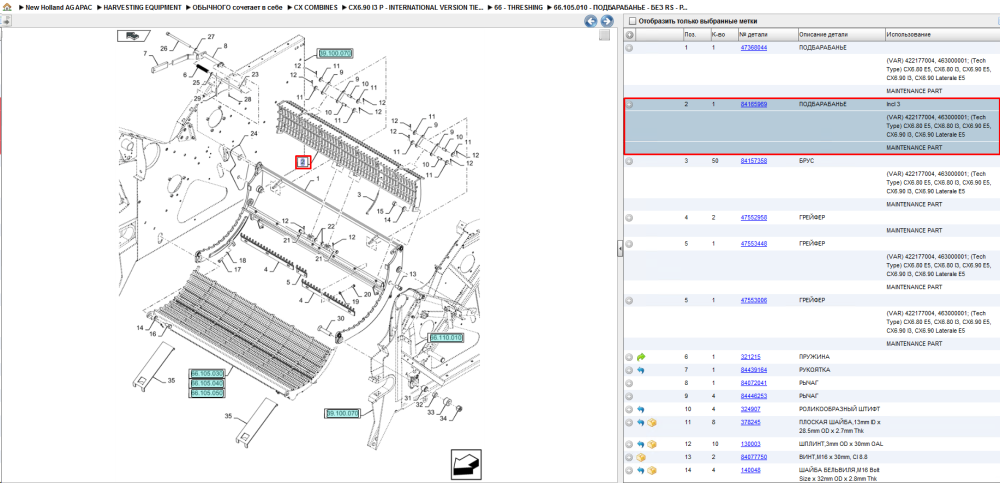Image resolution: width=1000 pixels, height=483 pixels.
Task: Click blue arrow icon on ШПЛИНТ row
Action: [x=641, y=444]
